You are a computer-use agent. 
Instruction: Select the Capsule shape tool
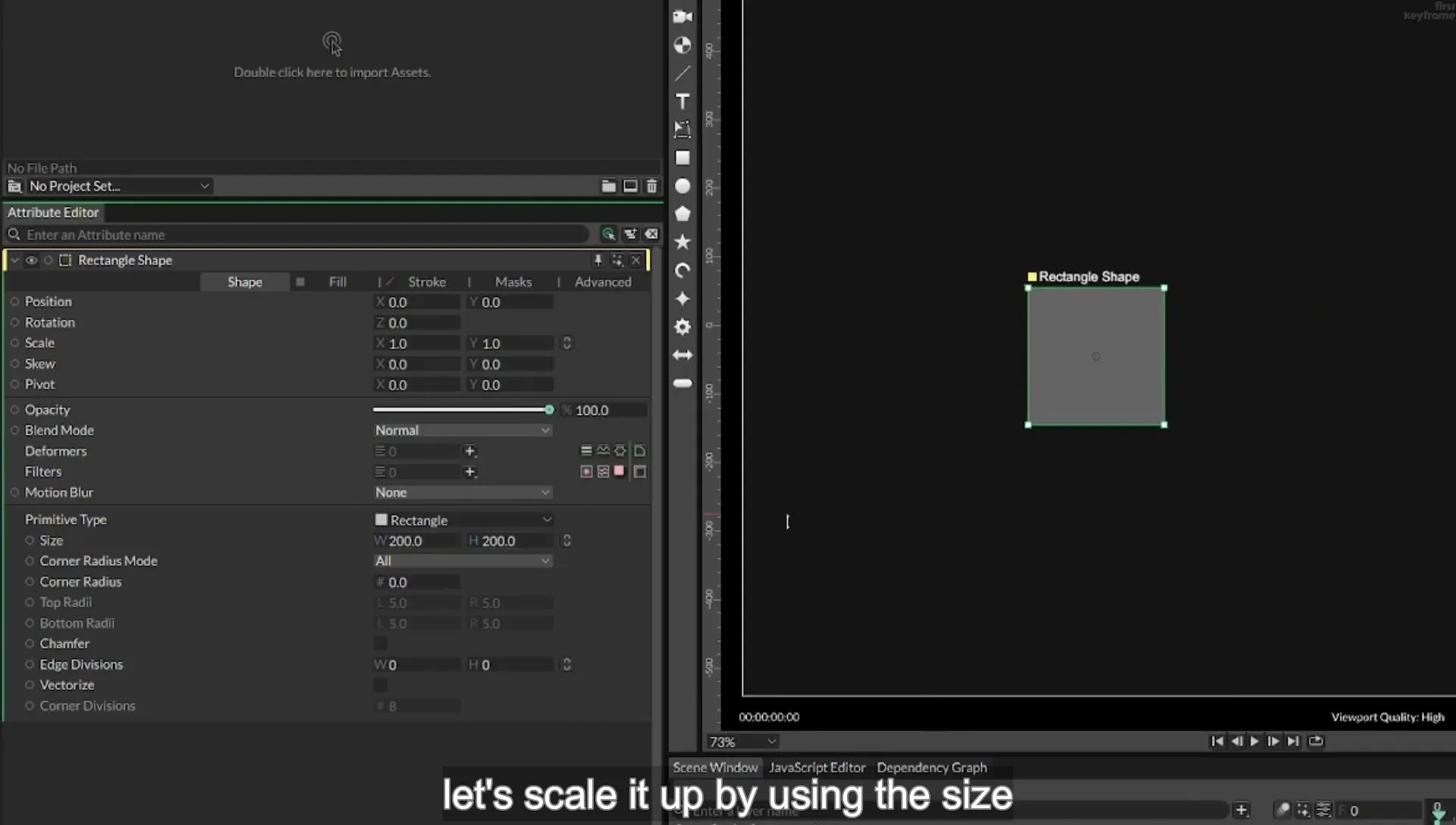[682, 384]
